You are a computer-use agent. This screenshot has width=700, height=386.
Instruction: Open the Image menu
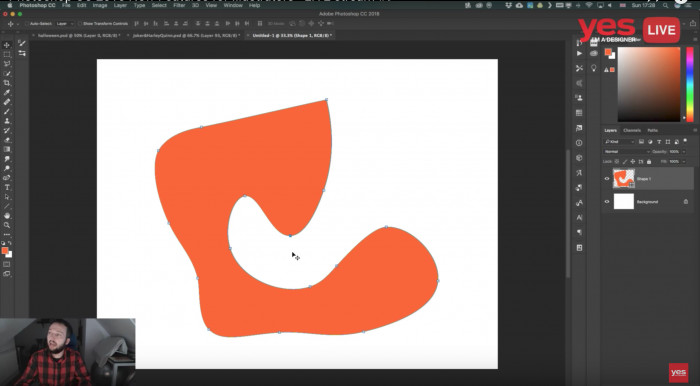(x=100, y=5)
